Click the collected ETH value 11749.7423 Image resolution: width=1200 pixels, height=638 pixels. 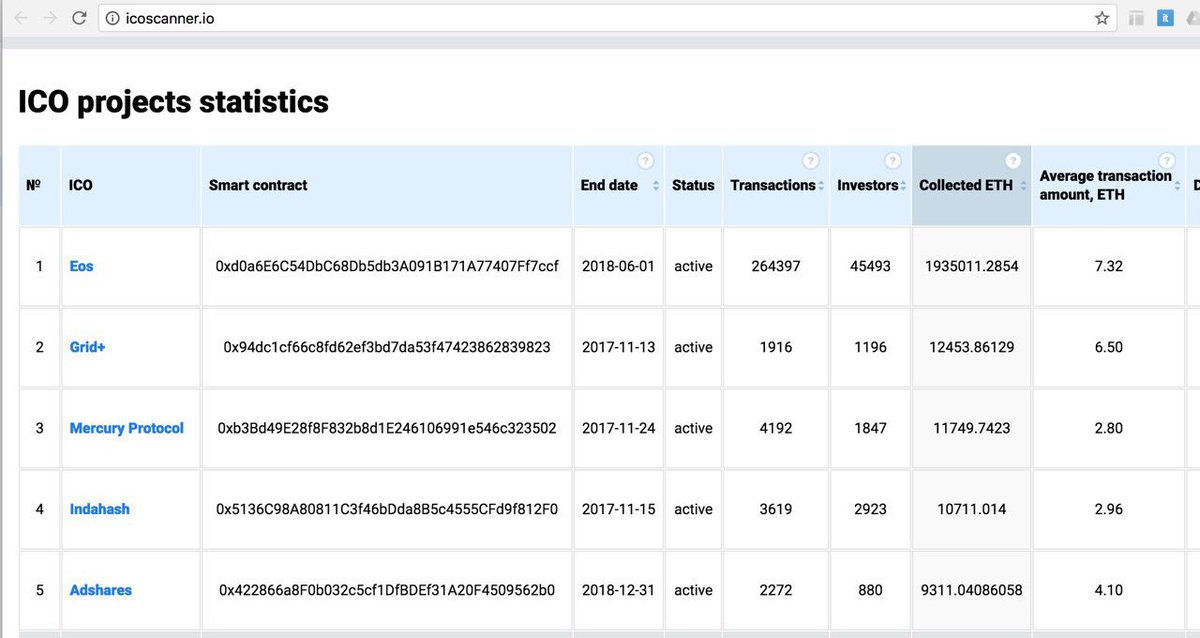point(972,428)
